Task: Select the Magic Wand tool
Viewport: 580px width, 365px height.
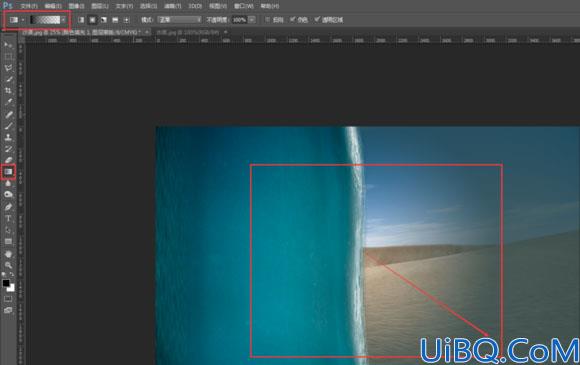Action: (8, 80)
